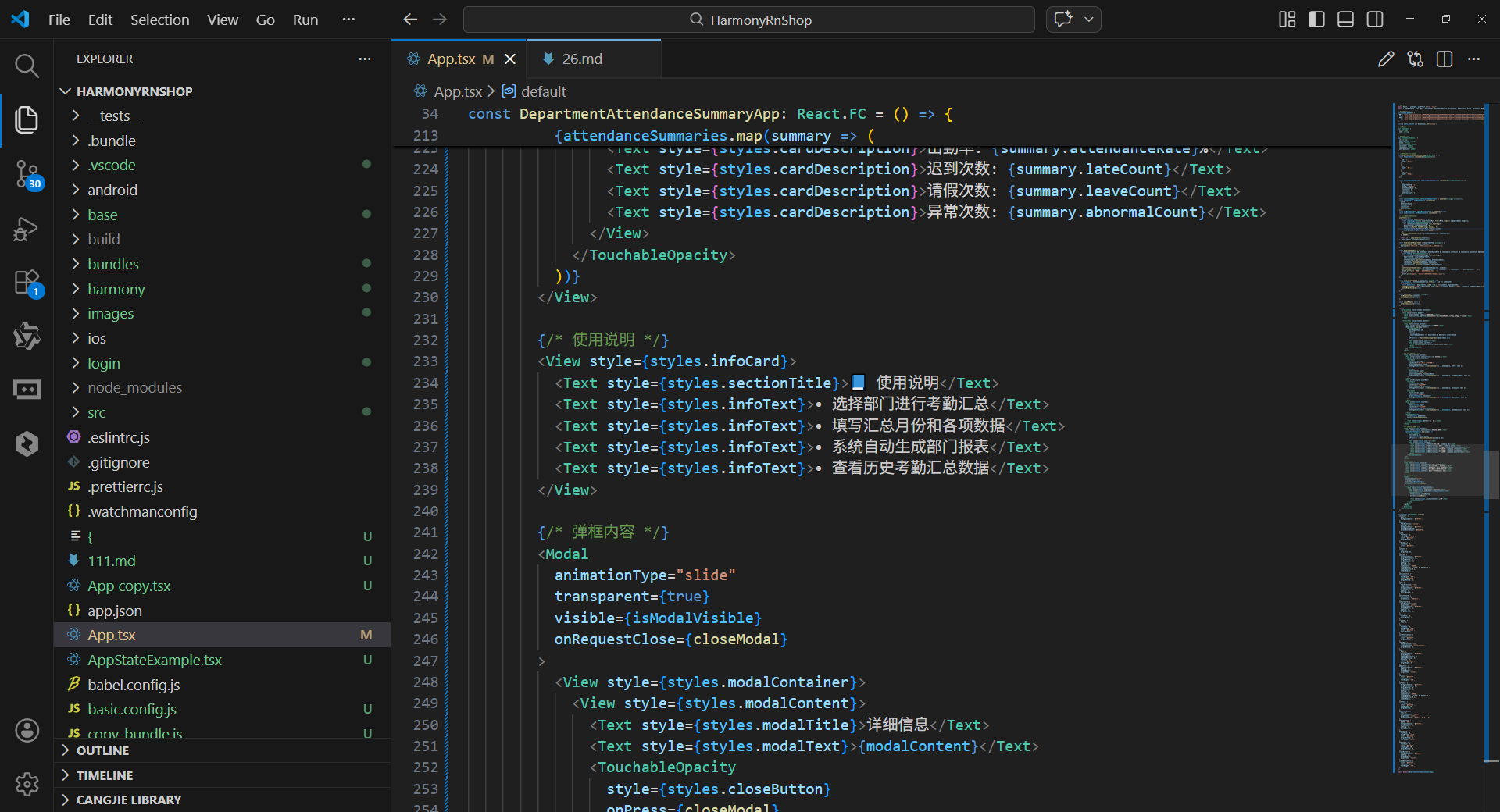Open the Accounts menu icon

tap(27, 730)
